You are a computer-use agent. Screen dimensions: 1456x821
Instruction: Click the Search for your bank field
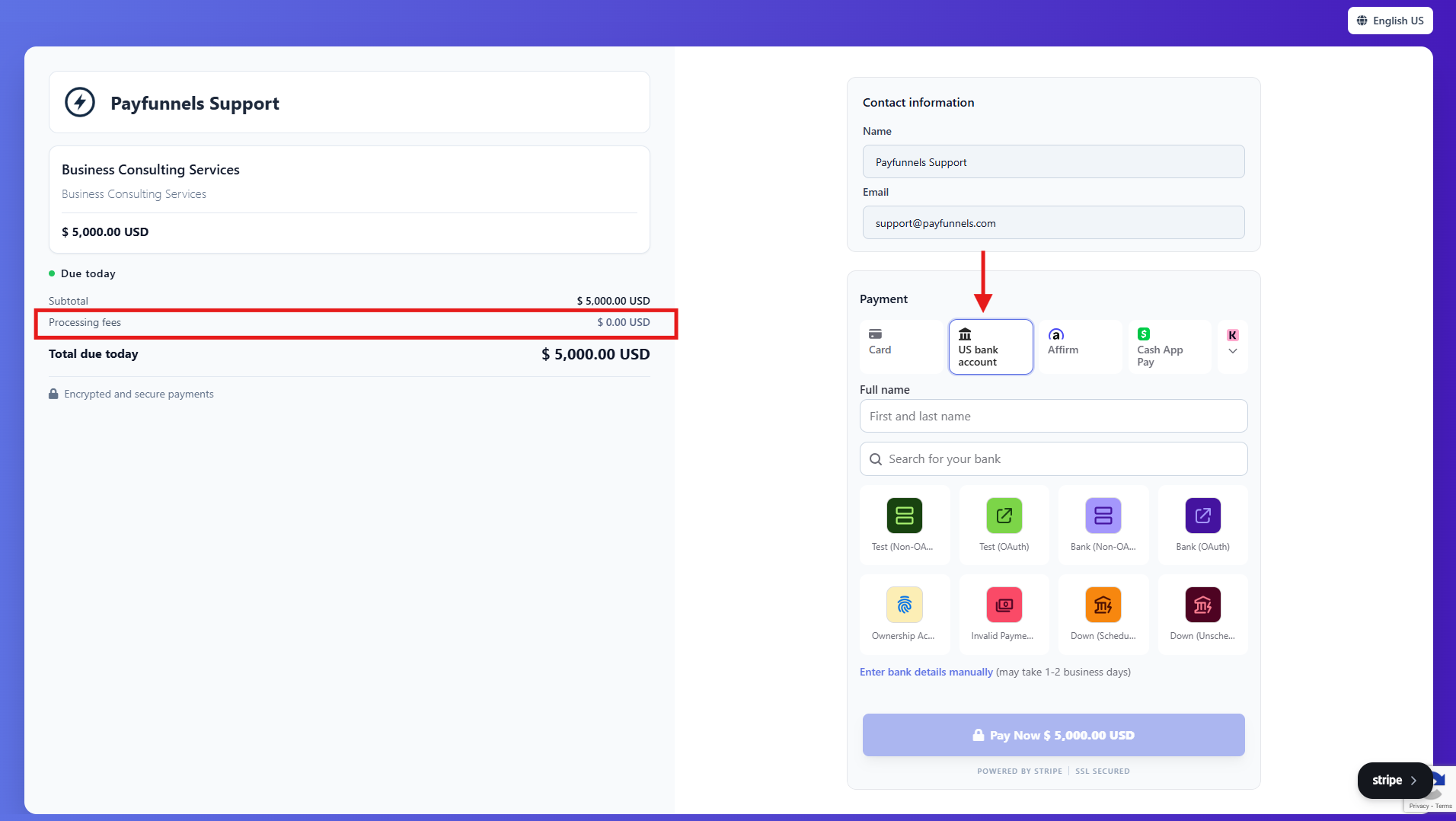(x=1053, y=459)
